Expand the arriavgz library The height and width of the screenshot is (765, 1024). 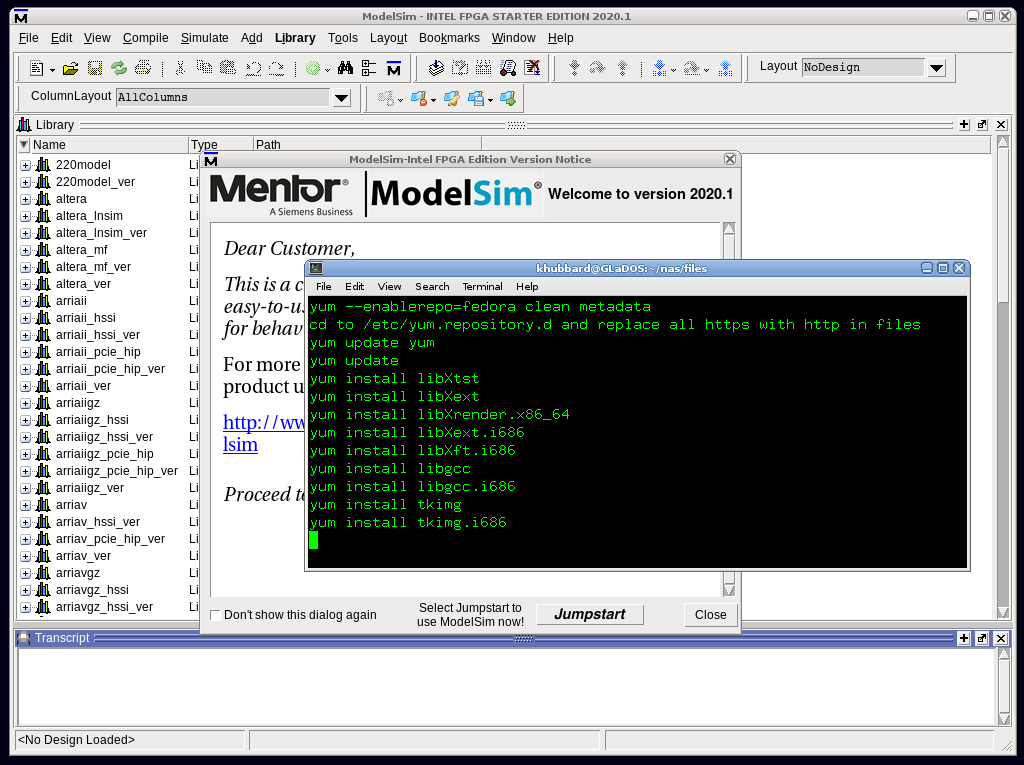[25, 573]
